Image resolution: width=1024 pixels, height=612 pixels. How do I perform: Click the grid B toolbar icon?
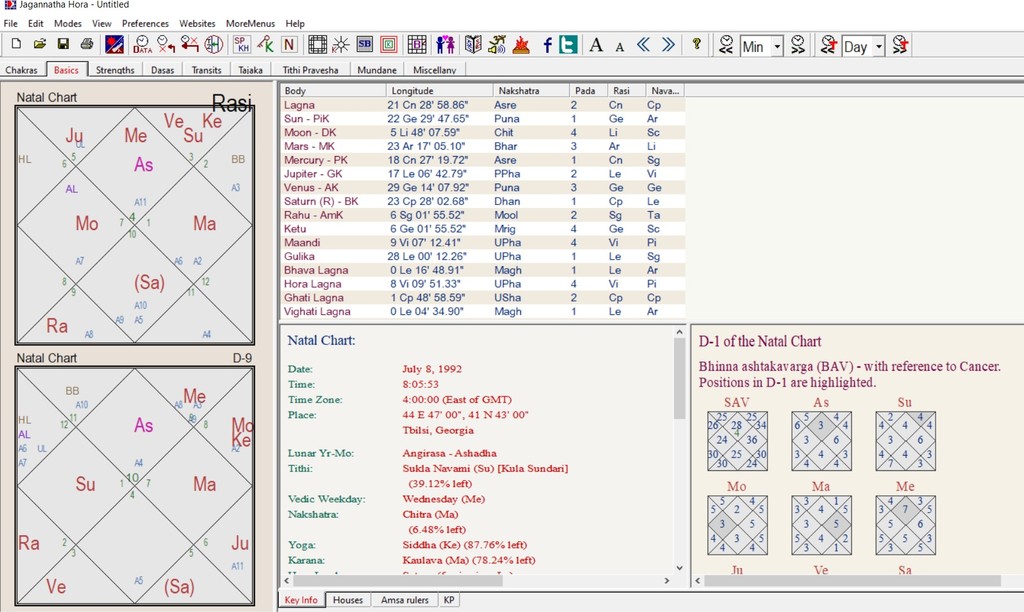[417, 44]
